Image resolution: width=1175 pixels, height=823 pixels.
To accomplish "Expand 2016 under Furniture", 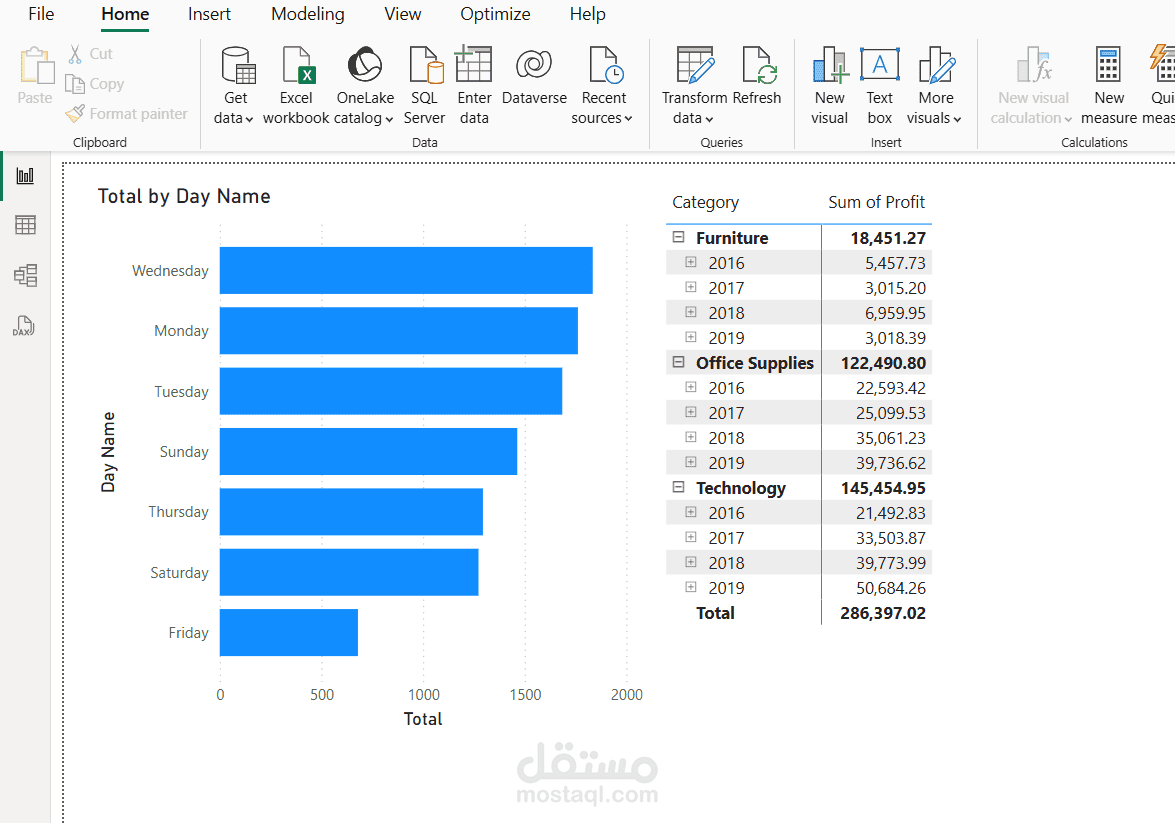I will click(x=691, y=262).
